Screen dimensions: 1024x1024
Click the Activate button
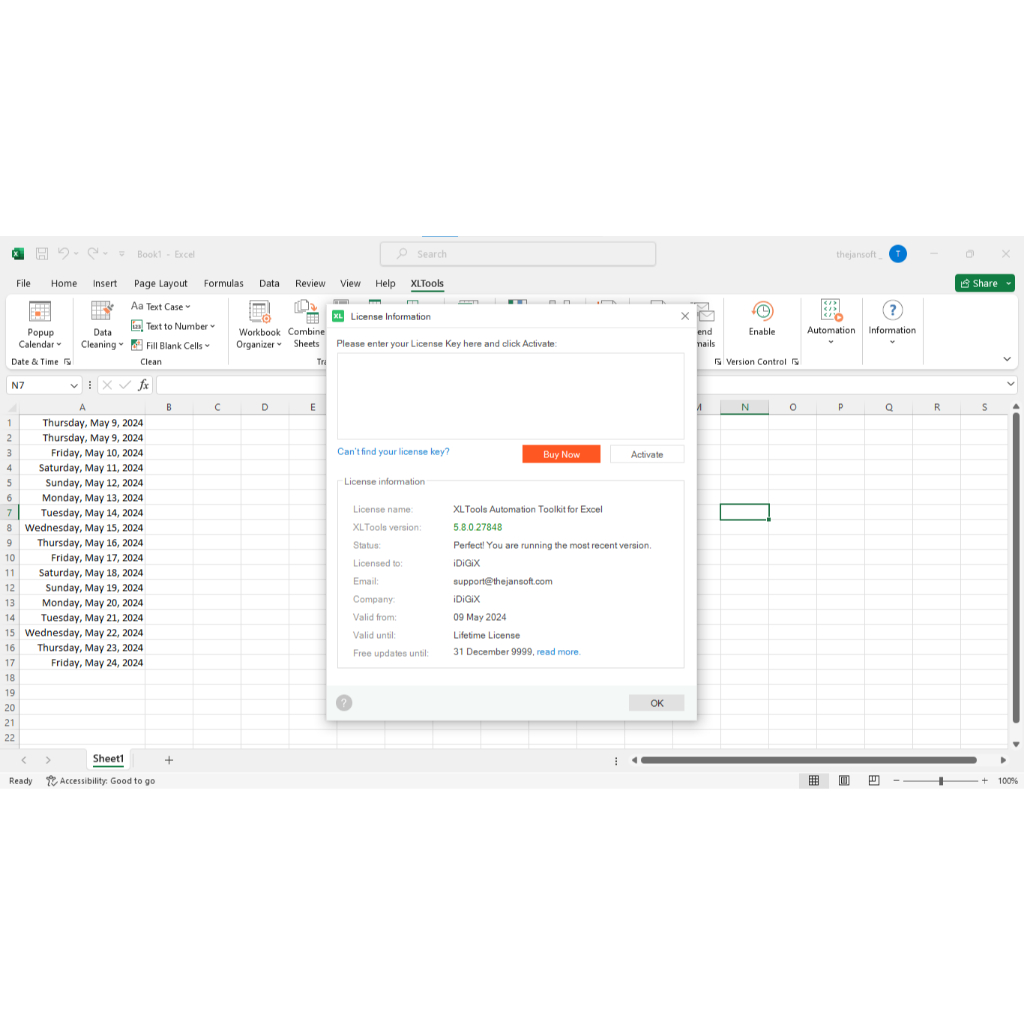tap(647, 454)
